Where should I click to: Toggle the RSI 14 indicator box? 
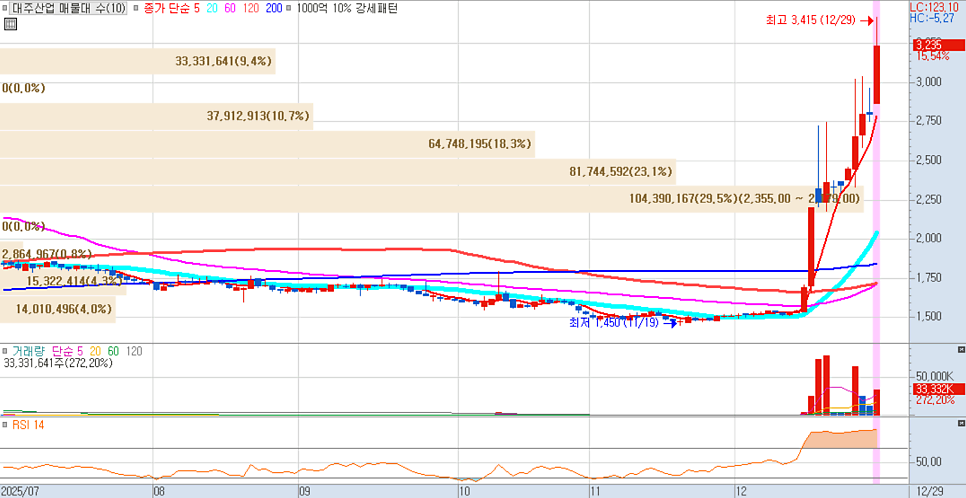pos(6,425)
